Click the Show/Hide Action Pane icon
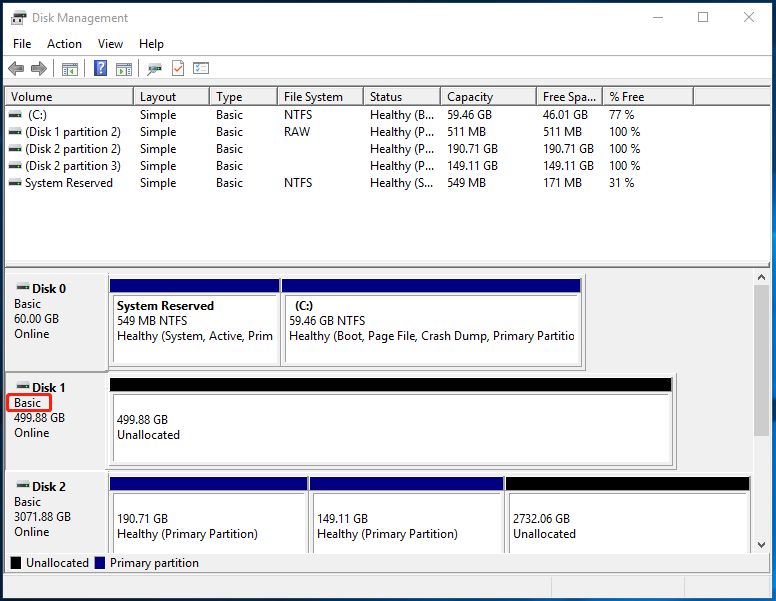Image resolution: width=776 pixels, height=601 pixels. click(x=124, y=69)
